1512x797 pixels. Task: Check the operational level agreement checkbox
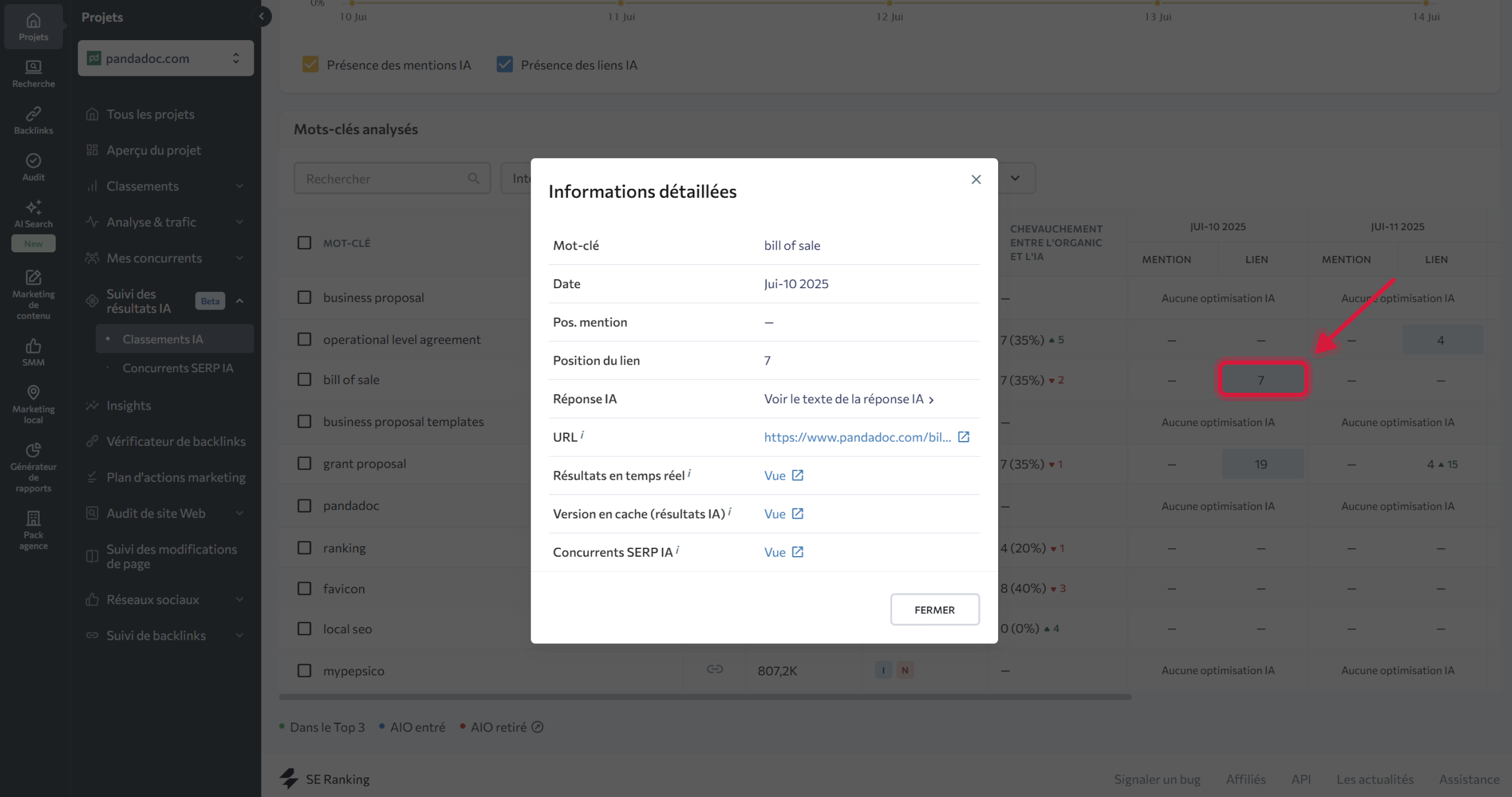pyautogui.click(x=304, y=339)
